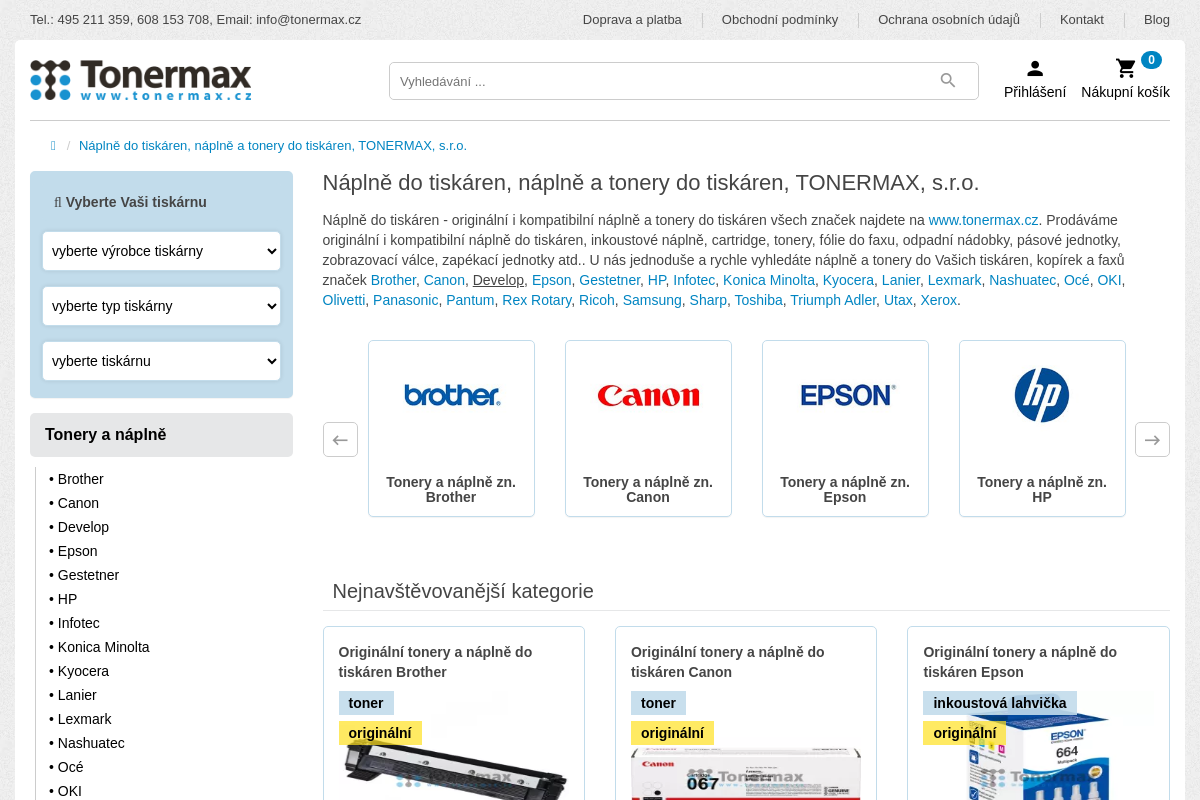Click 'Tonery a náplně zn. HP' caption
Image resolution: width=1200 pixels, height=800 pixels.
point(1042,490)
